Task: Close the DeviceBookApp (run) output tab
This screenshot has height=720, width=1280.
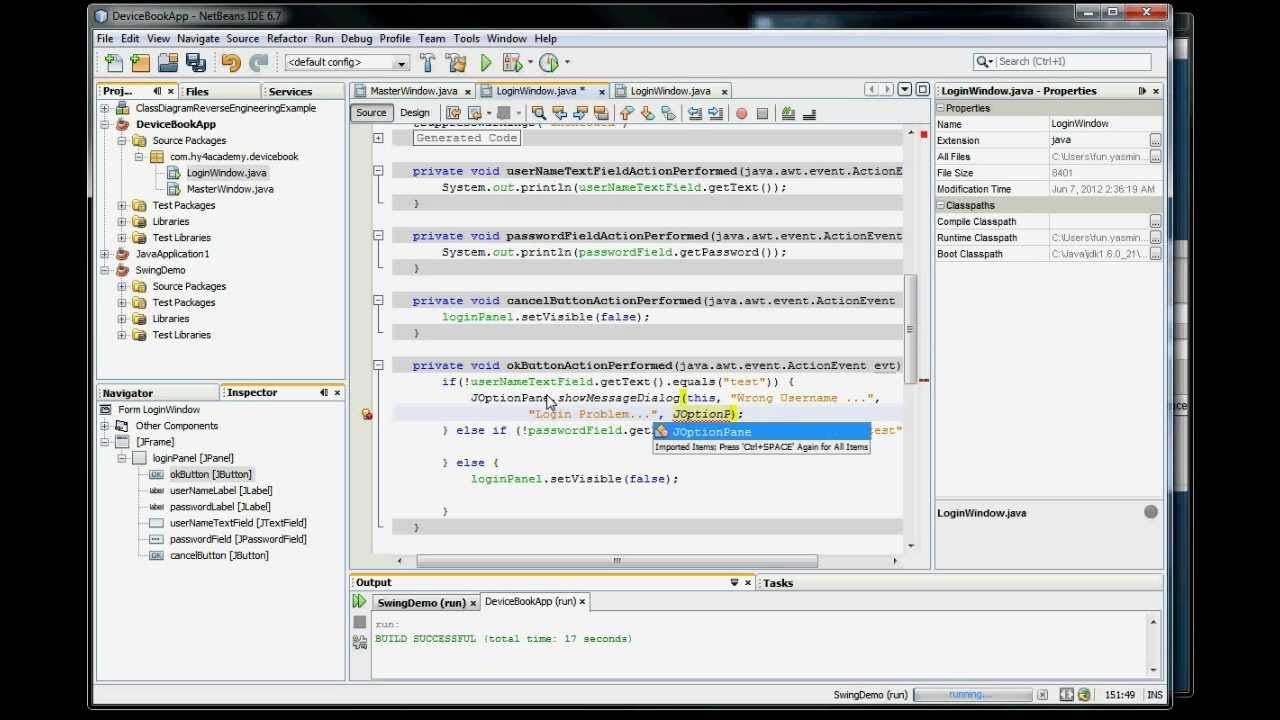Action: click(x=583, y=602)
